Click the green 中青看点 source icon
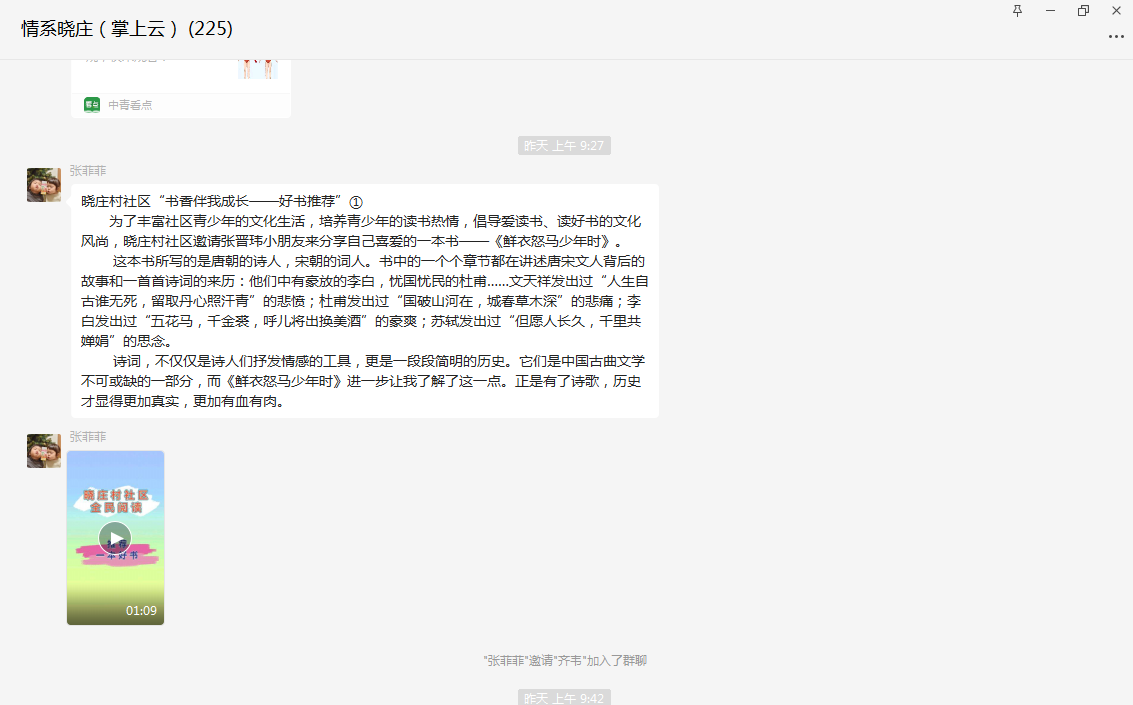The height and width of the screenshot is (705, 1133). point(92,105)
